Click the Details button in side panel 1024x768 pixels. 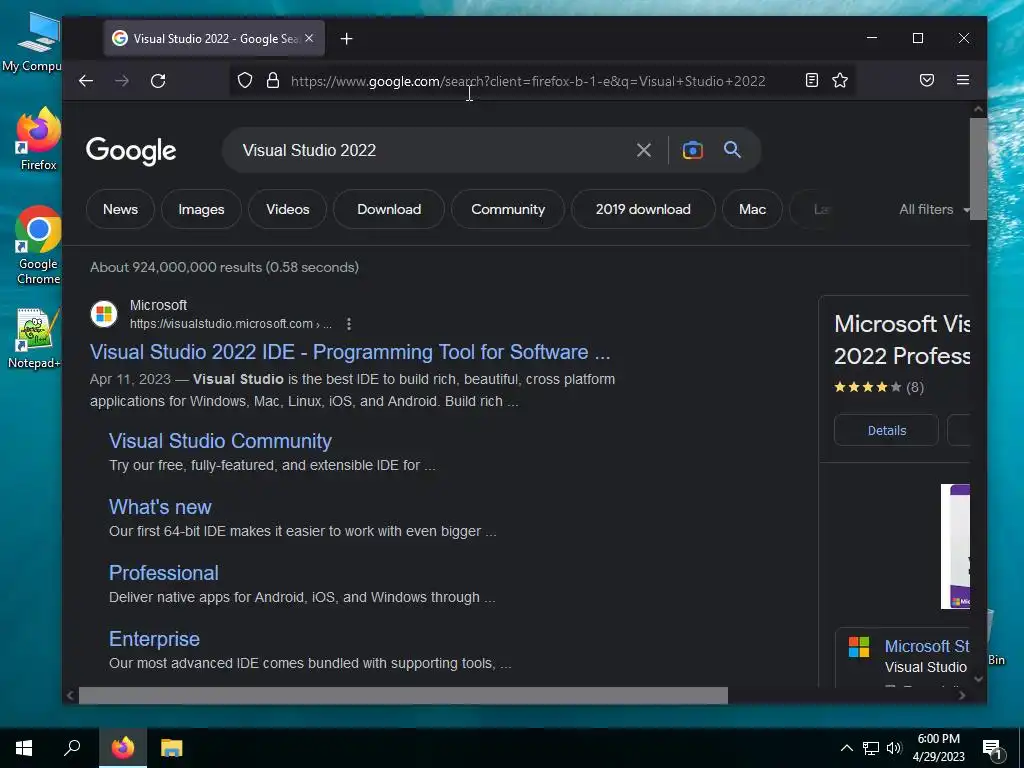click(886, 430)
